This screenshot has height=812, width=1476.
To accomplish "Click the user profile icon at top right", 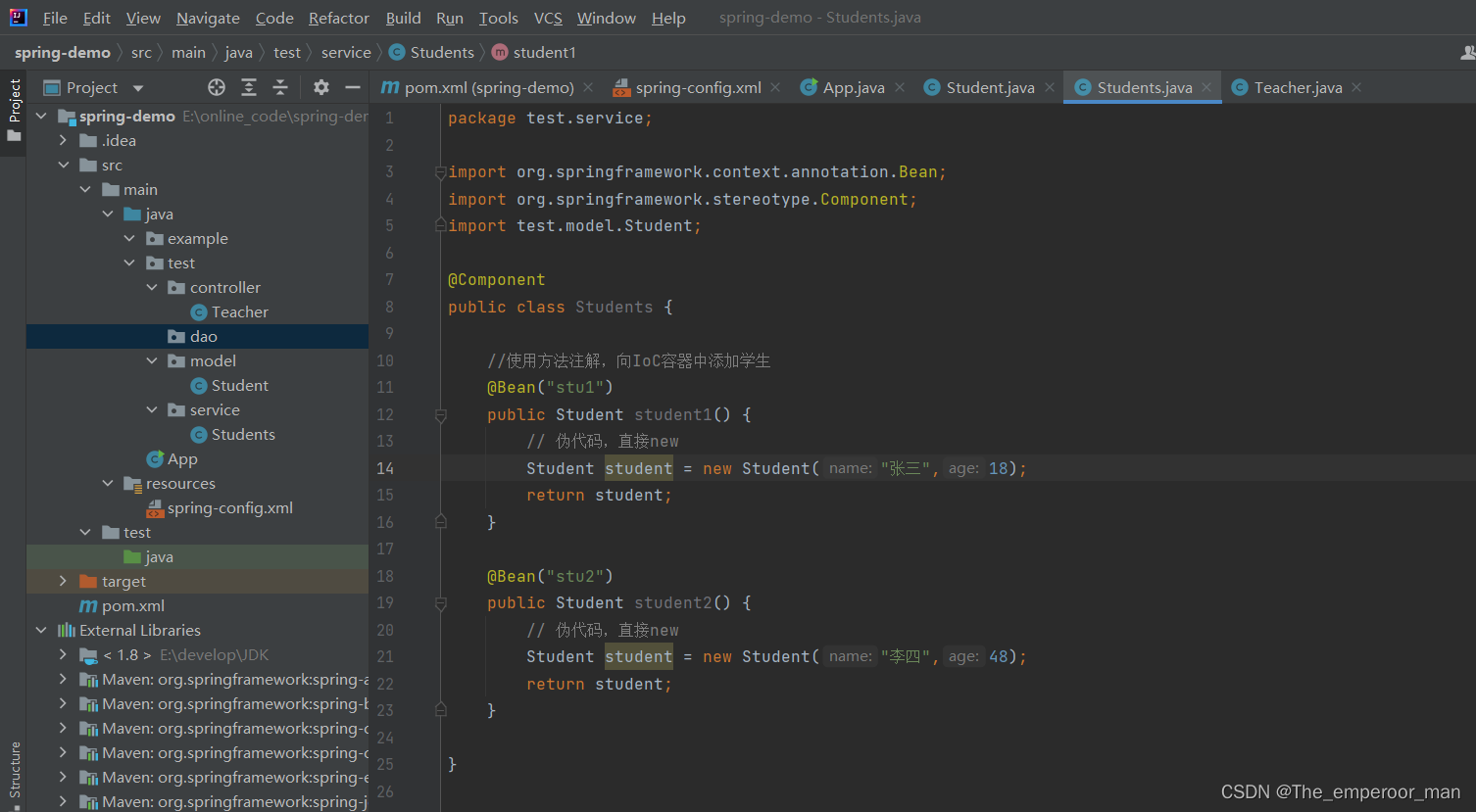I will coord(1467,52).
